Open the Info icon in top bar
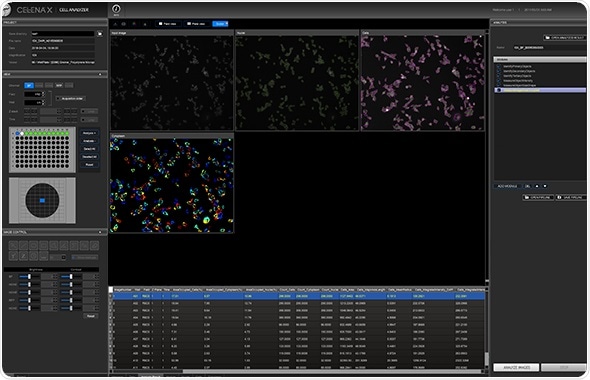The image size is (590, 380). coord(116,9)
